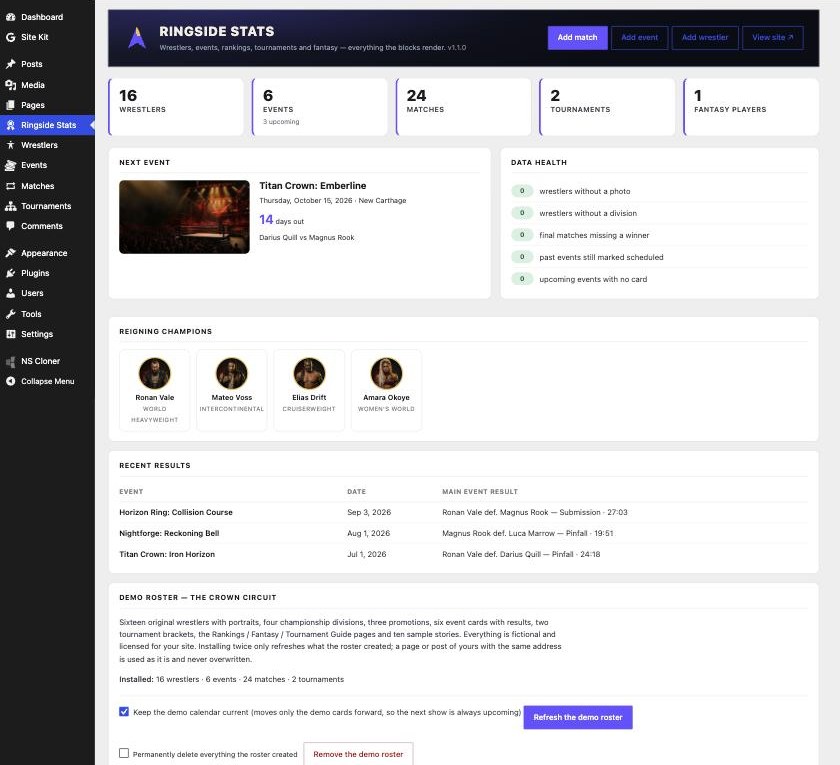Open the Titan Crown: Emberline title
Image resolution: width=840 pixels, height=765 pixels.
pyautogui.click(x=313, y=186)
